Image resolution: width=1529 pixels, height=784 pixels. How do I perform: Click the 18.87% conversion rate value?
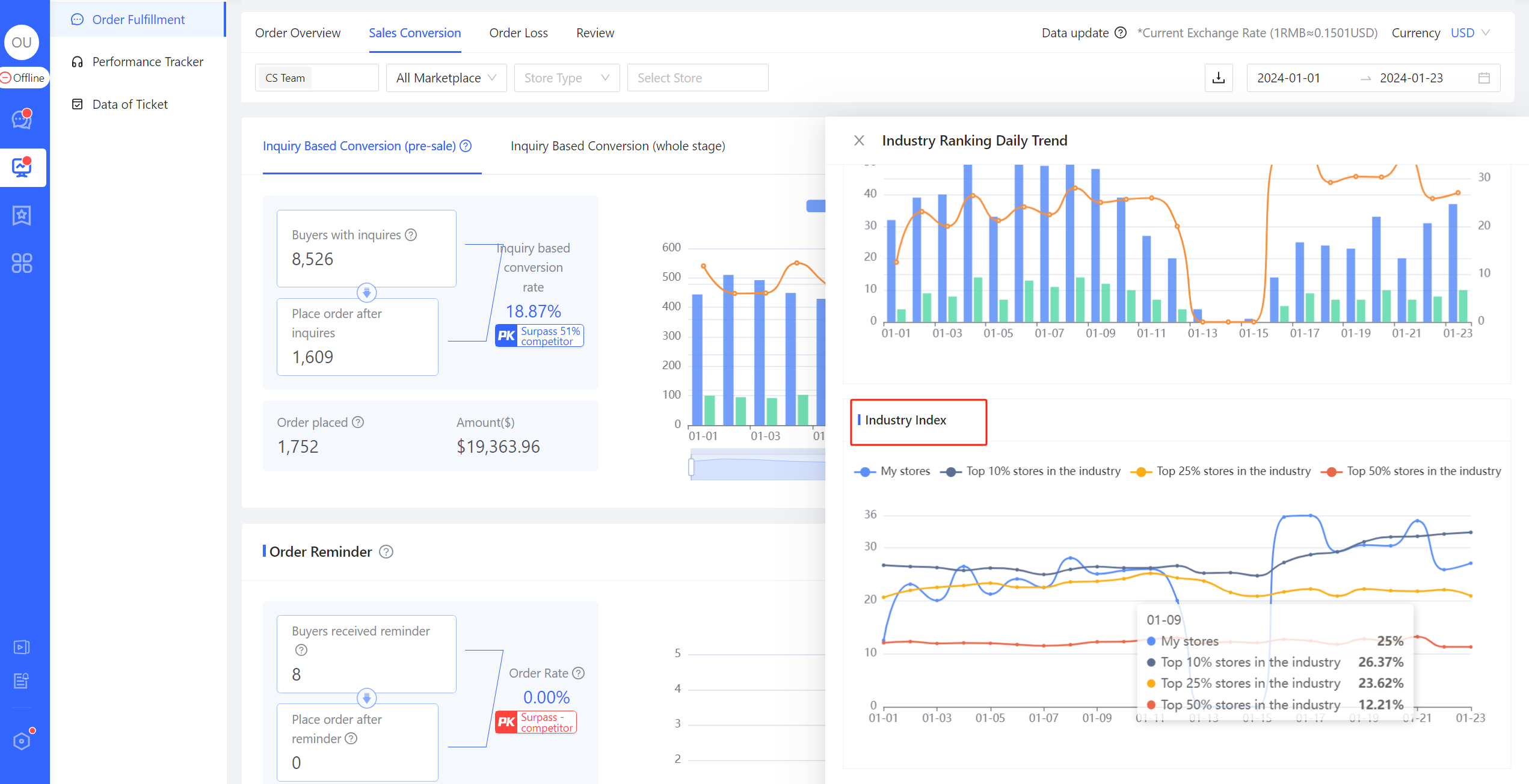point(533,311)
